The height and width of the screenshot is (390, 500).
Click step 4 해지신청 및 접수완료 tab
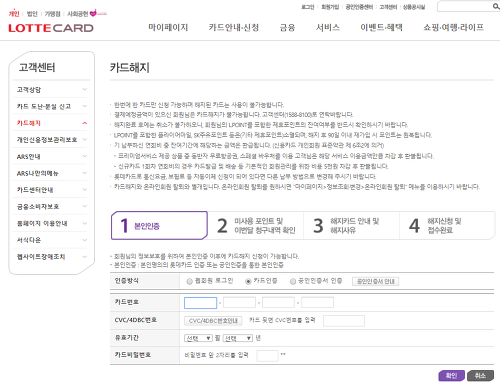tap(447, 225)
